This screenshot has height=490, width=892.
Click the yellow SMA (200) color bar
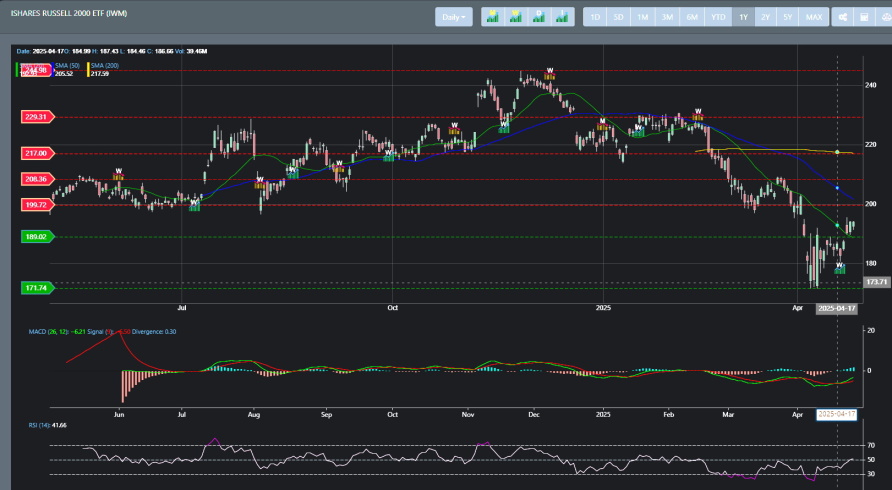pos(88,69)
